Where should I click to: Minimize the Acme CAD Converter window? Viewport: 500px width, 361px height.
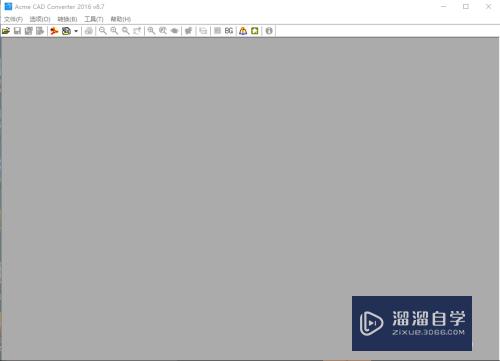click(x=444, y=6)
